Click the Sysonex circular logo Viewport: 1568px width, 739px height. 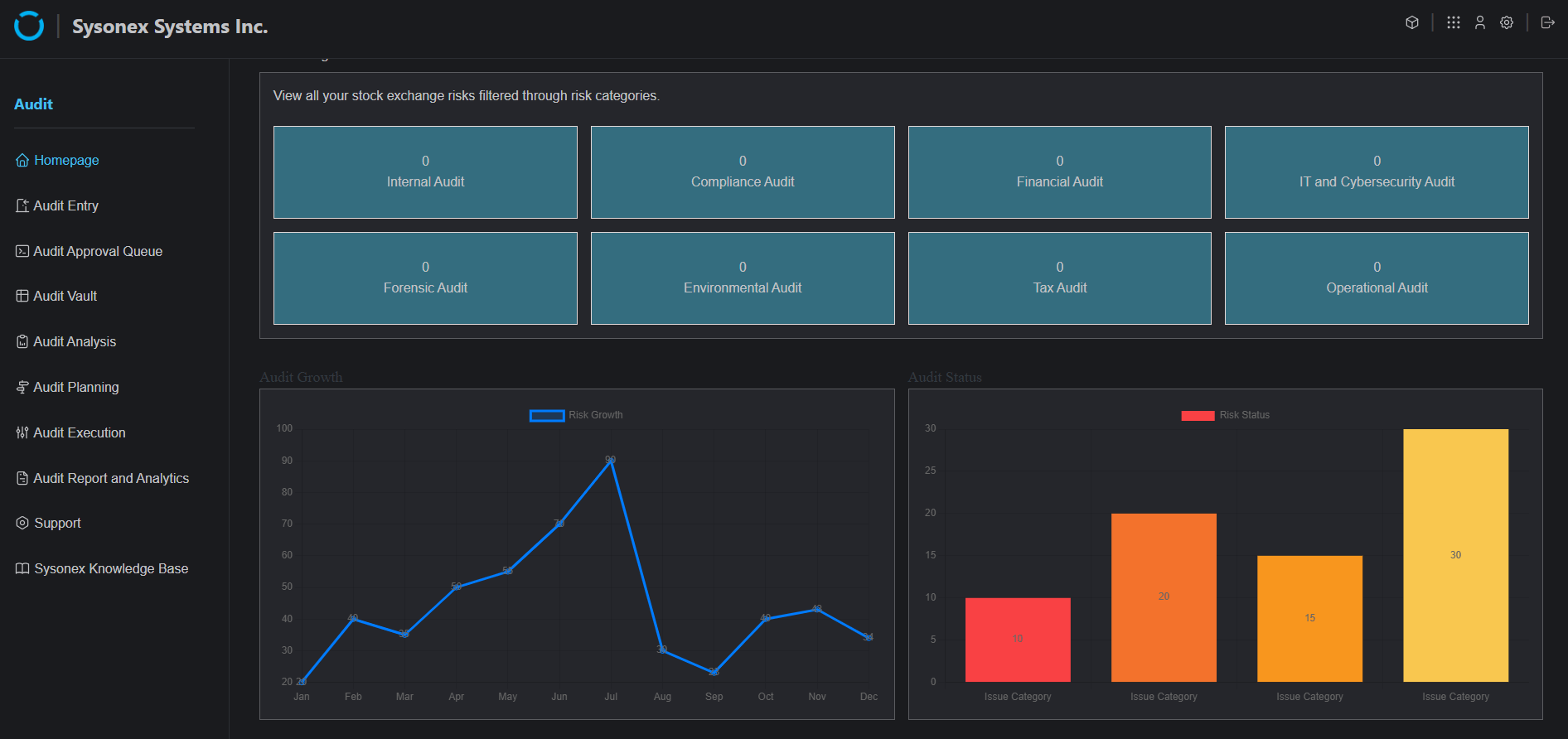point(29,26)
